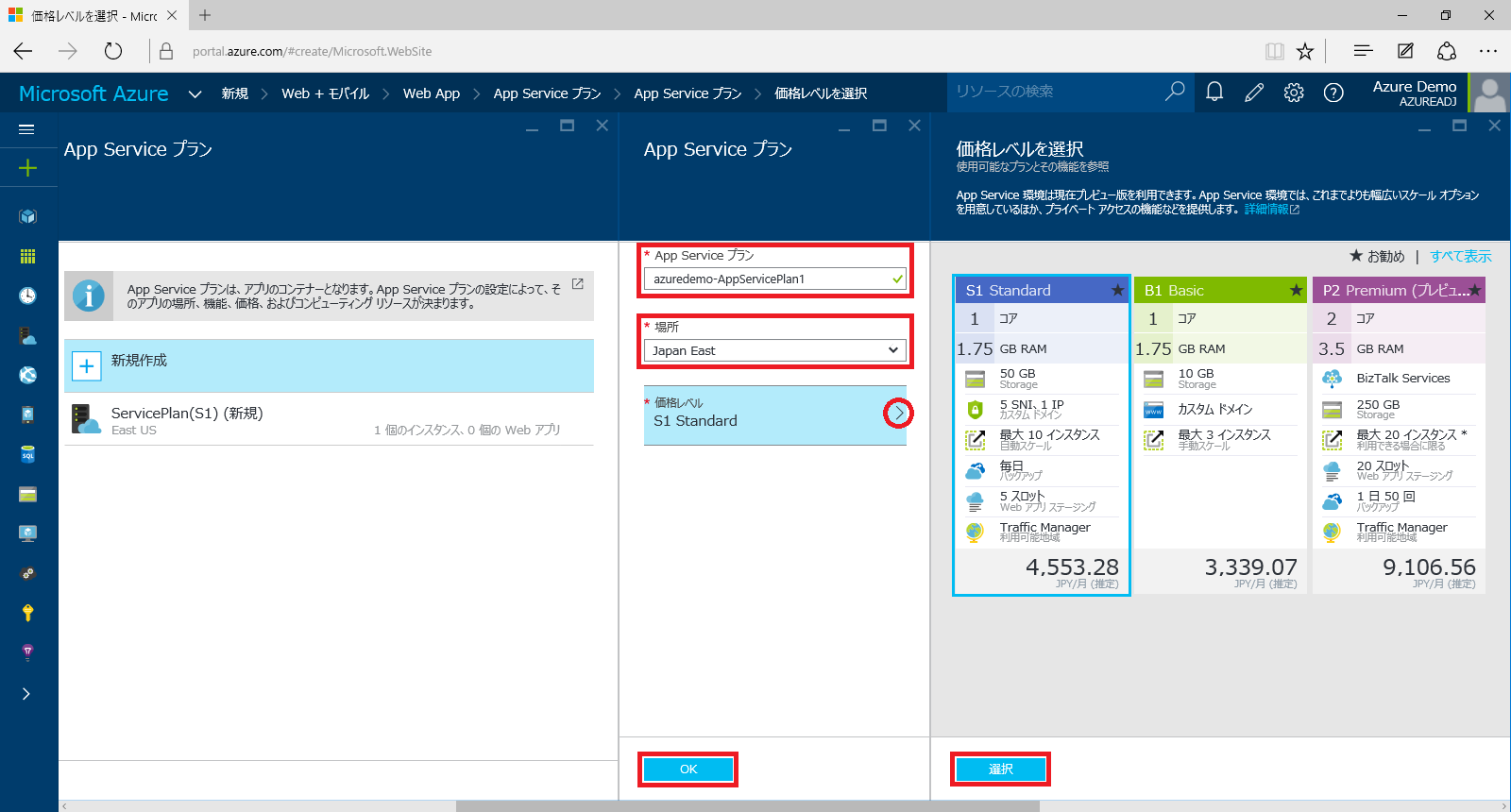Screen dimensions: 1511x812
Task: Go to the Web + モバイル breadcrumb
Action: (325, 93)
